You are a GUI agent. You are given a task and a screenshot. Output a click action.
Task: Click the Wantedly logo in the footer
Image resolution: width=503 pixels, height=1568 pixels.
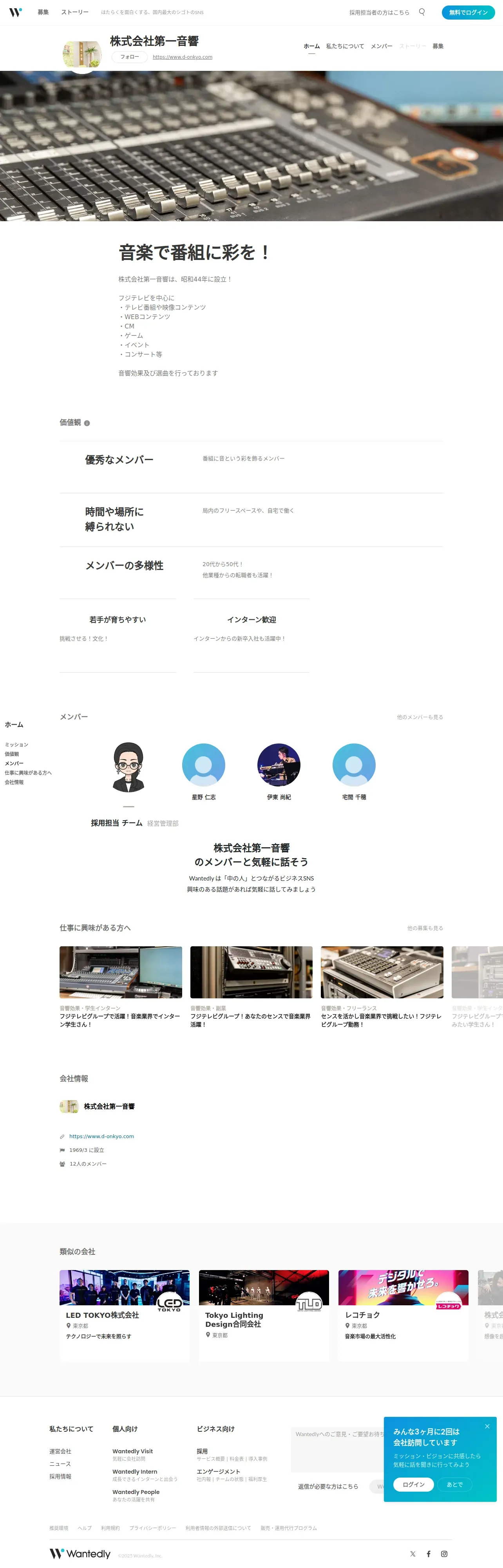point(80,1554)
